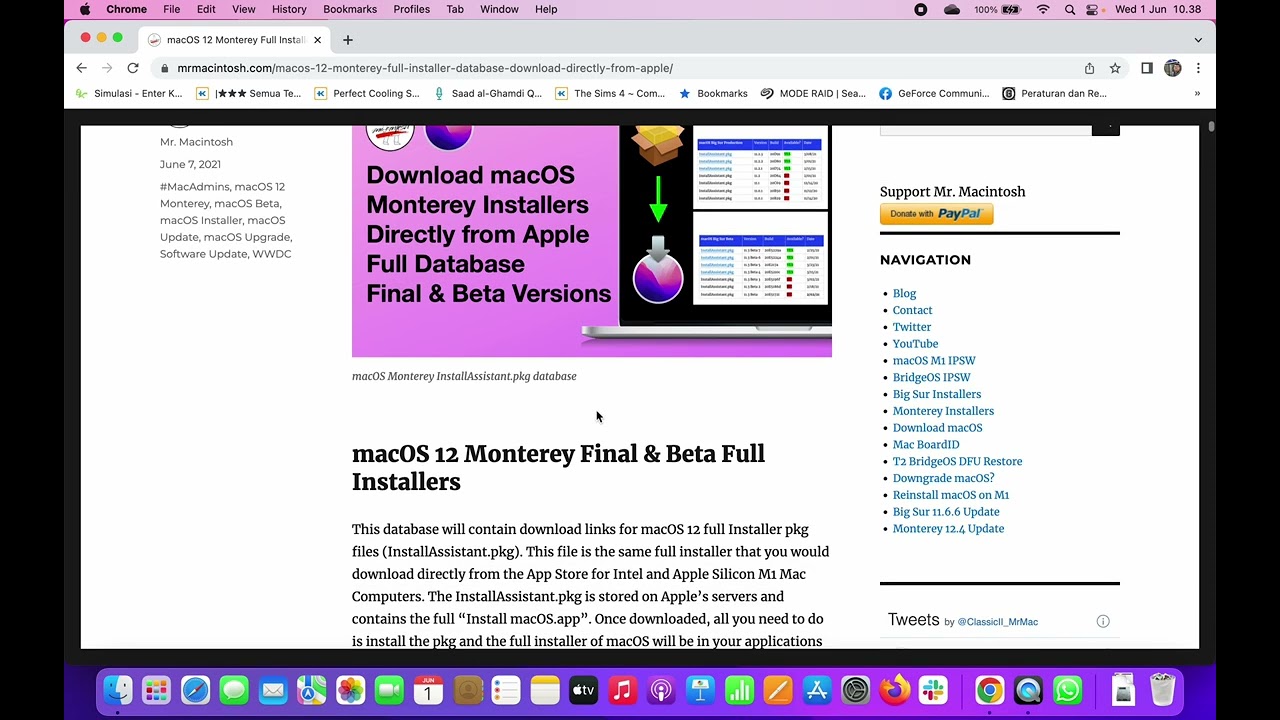Open the Bookmarks menu in menu bar

pyautogui.click(x=350, y=9)
